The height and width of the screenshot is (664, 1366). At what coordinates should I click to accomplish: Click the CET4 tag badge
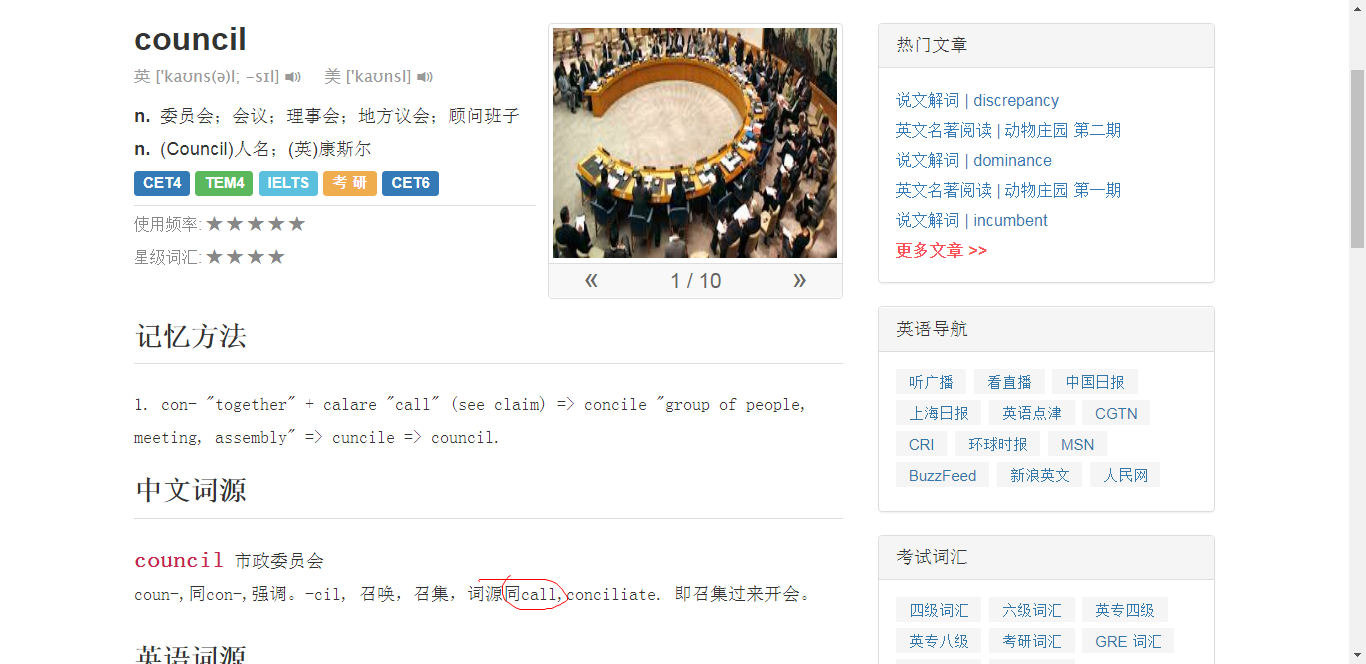[162, 183]
